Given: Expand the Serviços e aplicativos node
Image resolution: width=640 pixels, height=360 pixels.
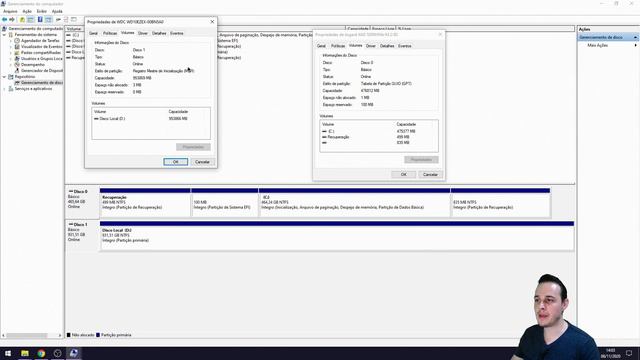Looking at the screenshot, I should (4, 89).
